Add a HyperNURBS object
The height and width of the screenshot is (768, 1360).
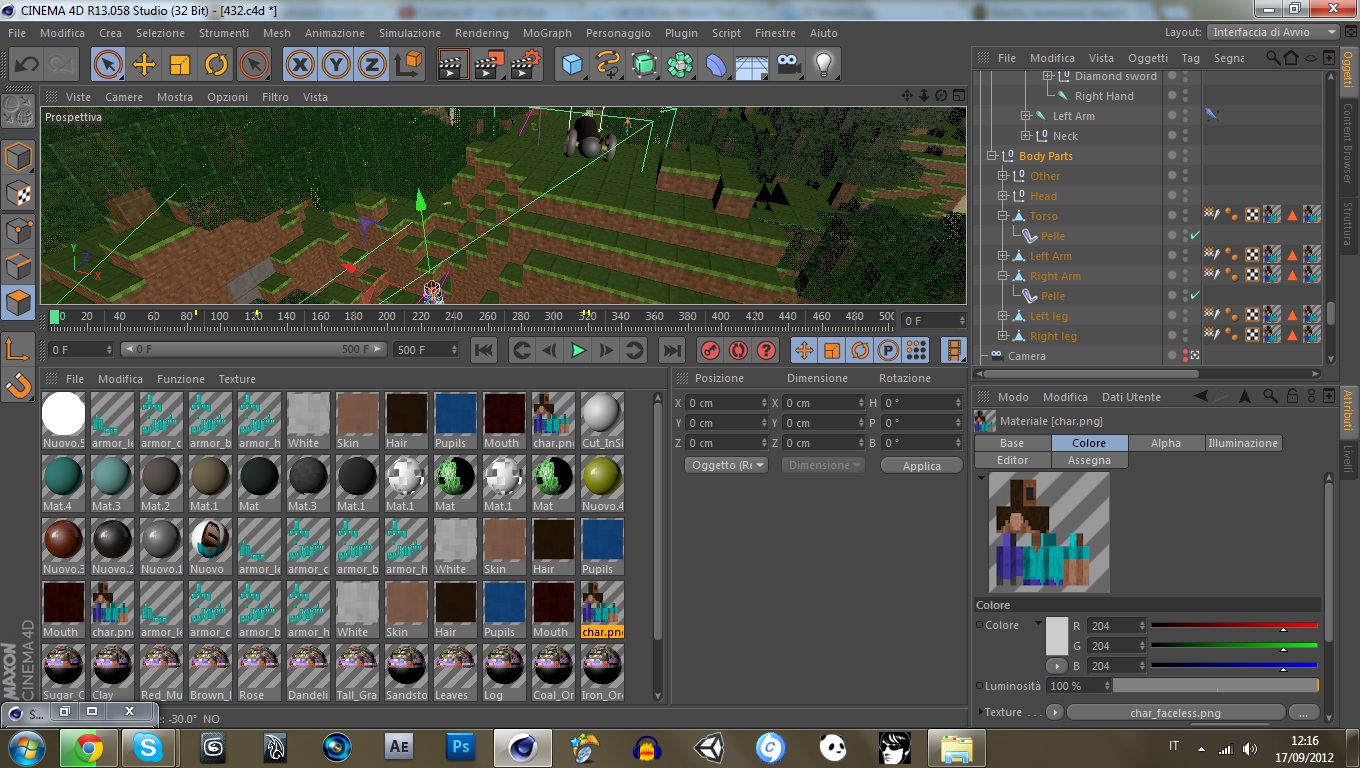pos(644,65)
